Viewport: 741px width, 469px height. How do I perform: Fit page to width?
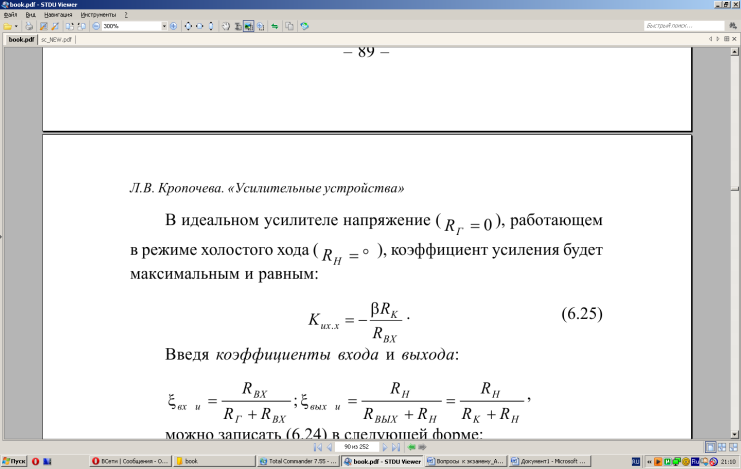[199, 26]
